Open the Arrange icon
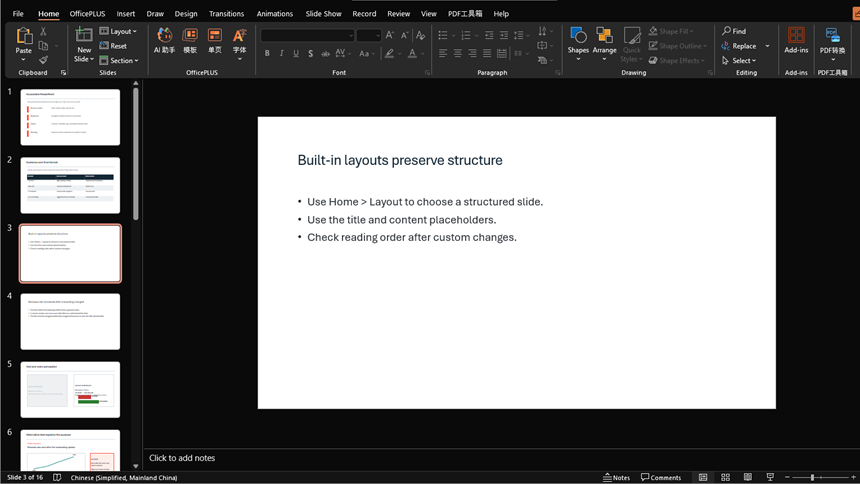The height and width of the screenshot is (484, 860). [604, 35]
